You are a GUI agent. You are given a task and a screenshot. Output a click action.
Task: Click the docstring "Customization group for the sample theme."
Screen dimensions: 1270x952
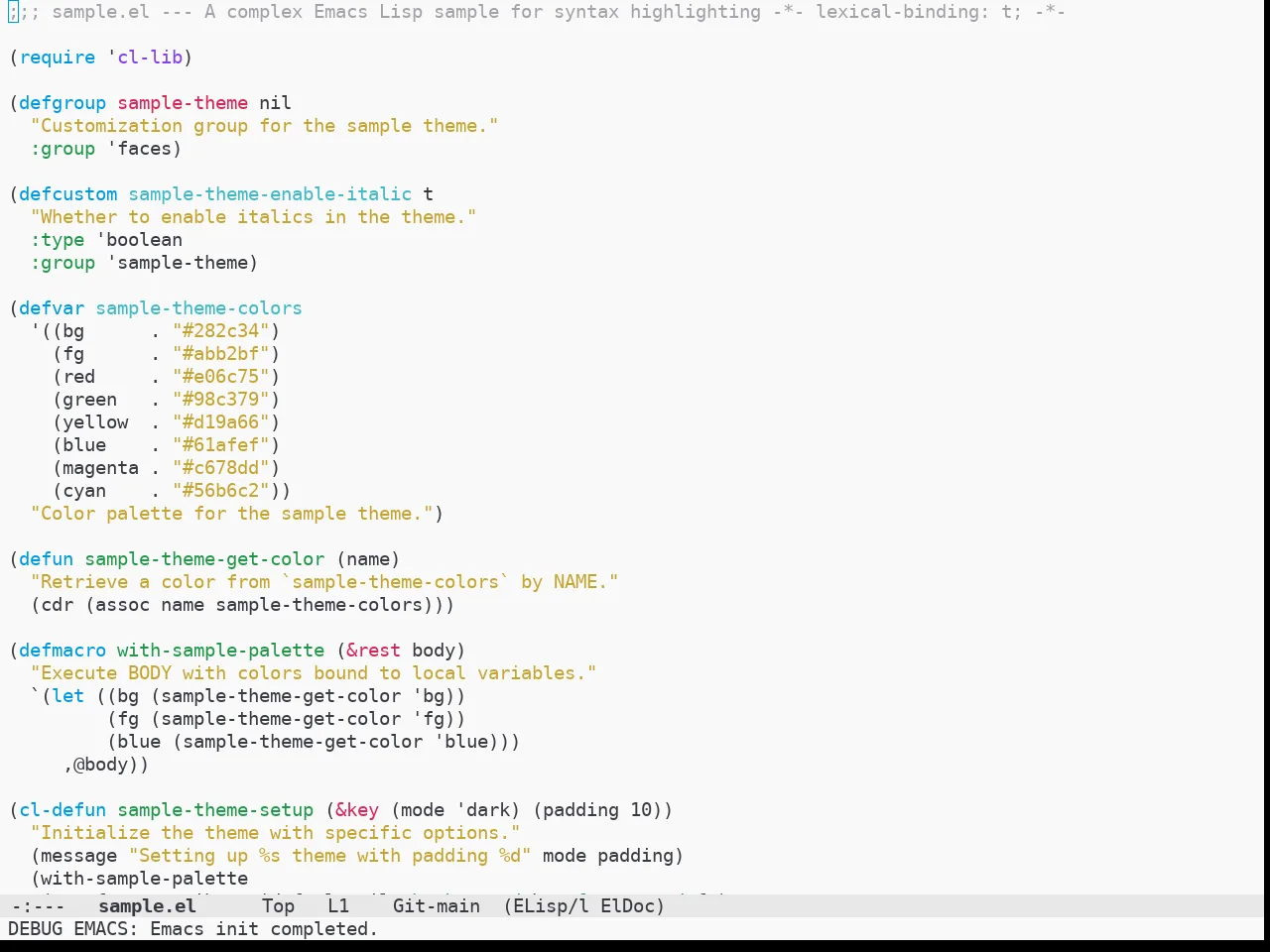264,126
